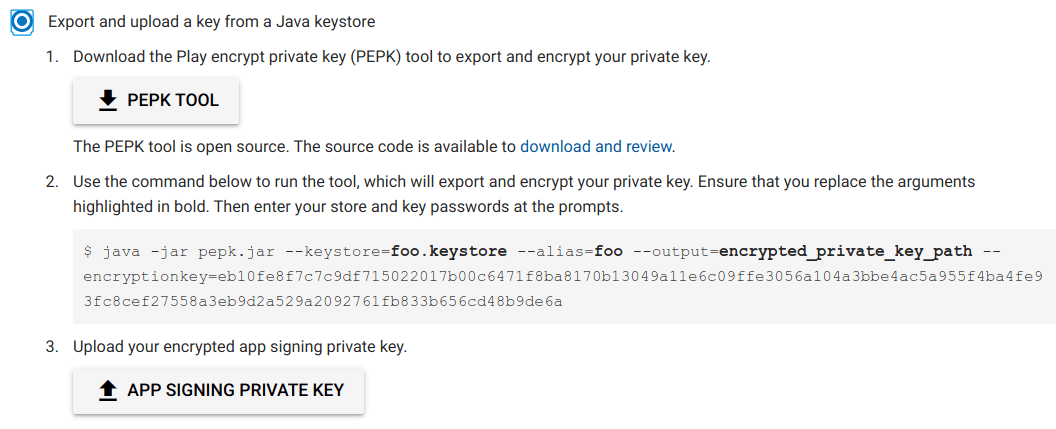The image size is (1056, 429).
Task: Select the Java keystore export radio button
Action: coord(22,22)
